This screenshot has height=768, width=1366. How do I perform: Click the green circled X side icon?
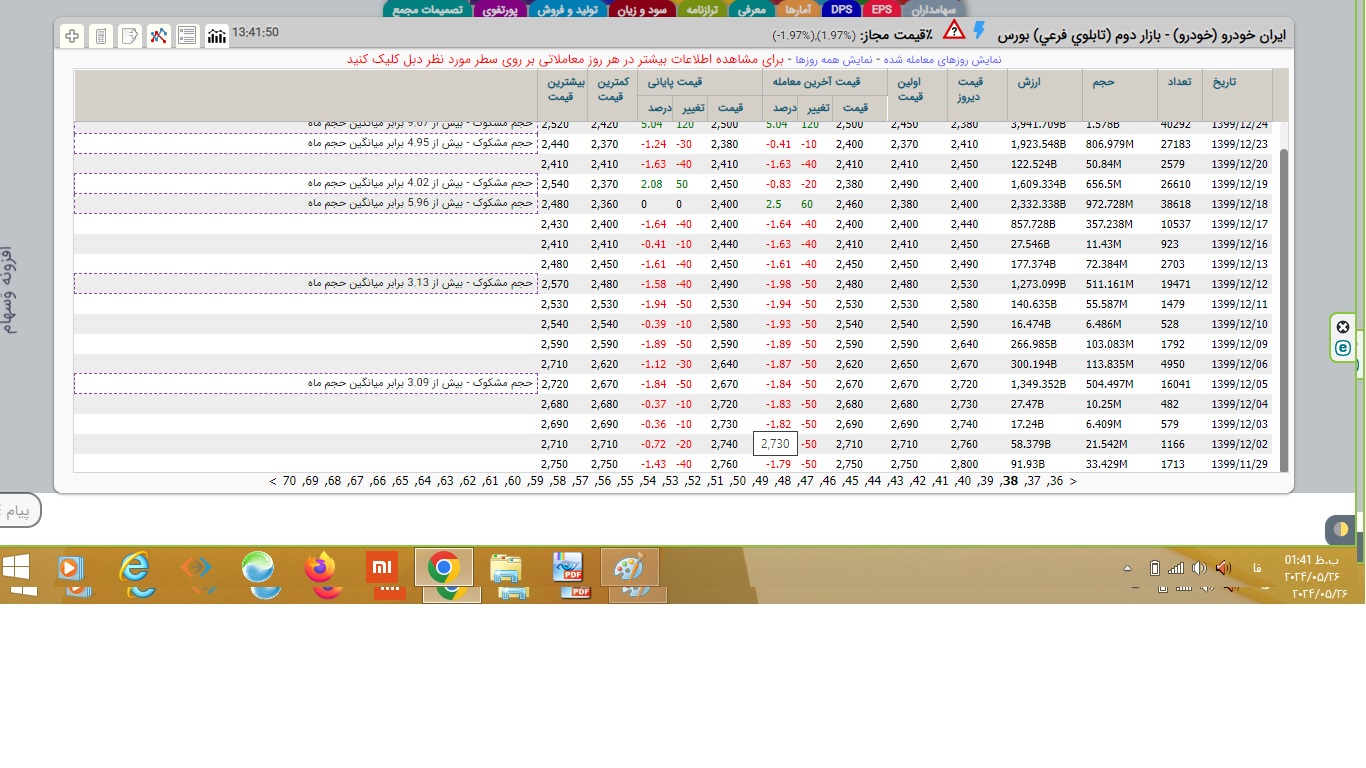coord(1343,327)
